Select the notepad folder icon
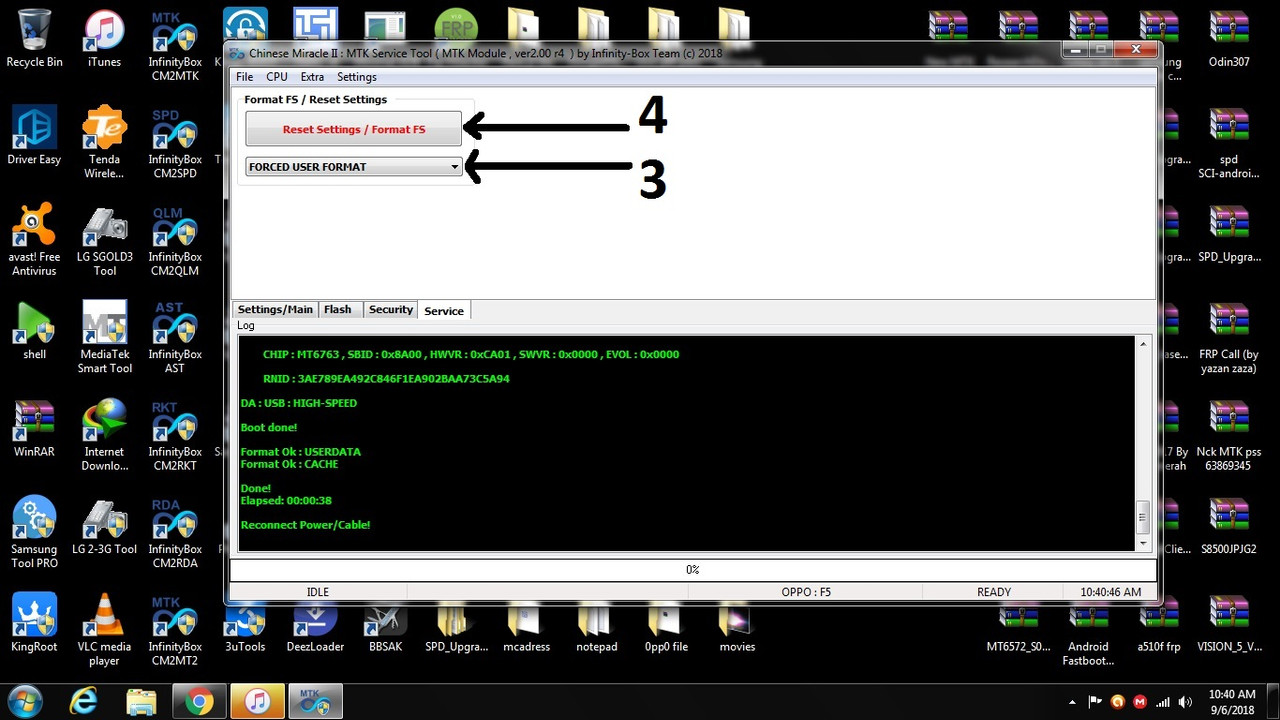This screenshot has width=1280, height=720. click(596, 630)
